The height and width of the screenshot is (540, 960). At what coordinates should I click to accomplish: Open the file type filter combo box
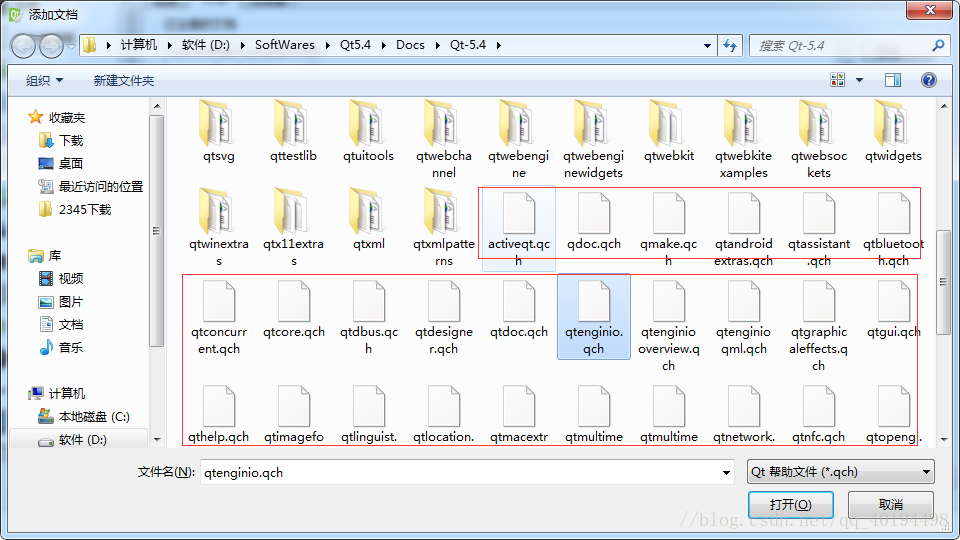840,472
